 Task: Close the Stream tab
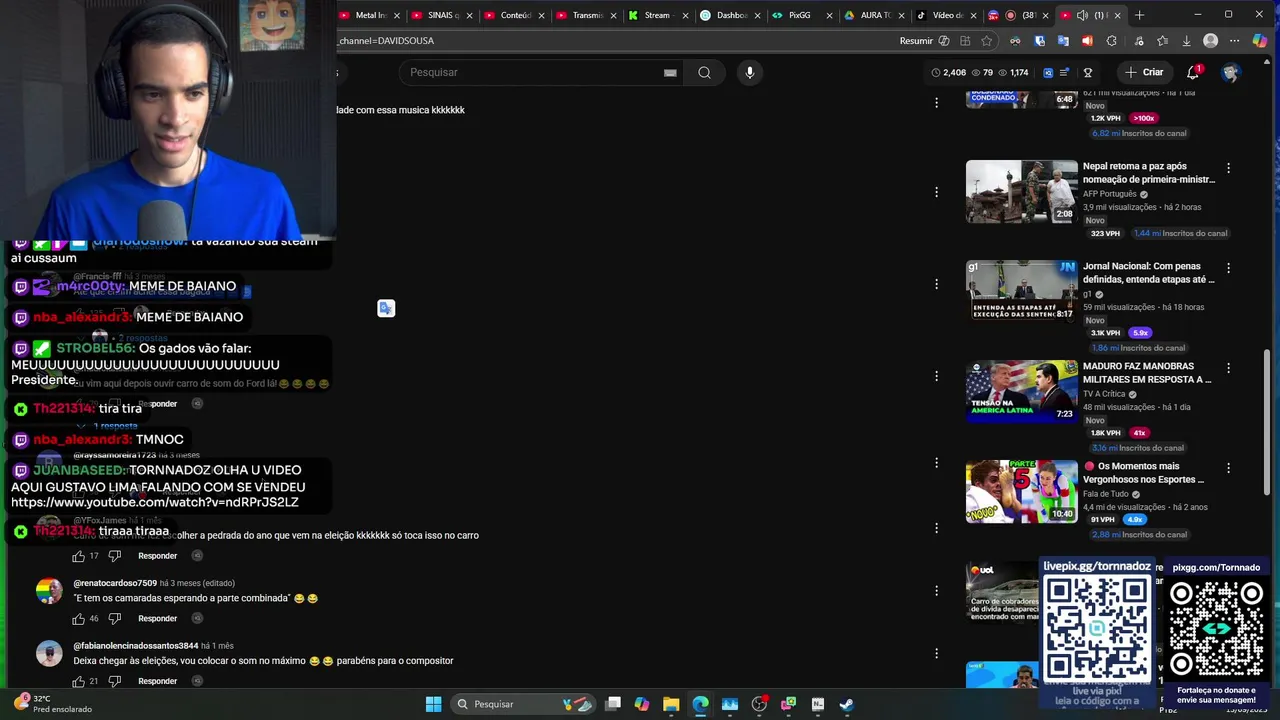pyautogui.click(x=686, y=15)
